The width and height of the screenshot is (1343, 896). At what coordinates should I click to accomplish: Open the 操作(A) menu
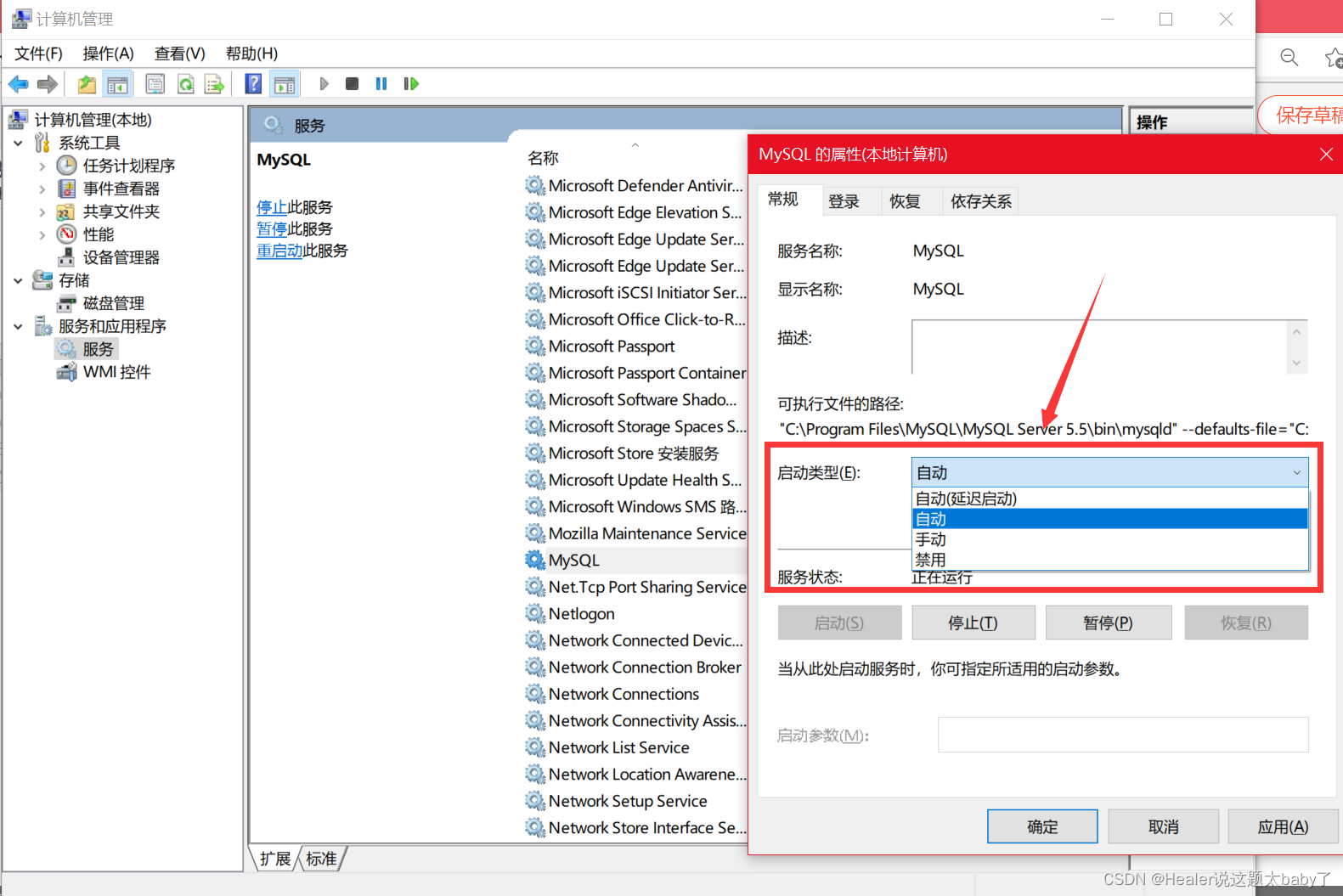(x=108, y=54)
